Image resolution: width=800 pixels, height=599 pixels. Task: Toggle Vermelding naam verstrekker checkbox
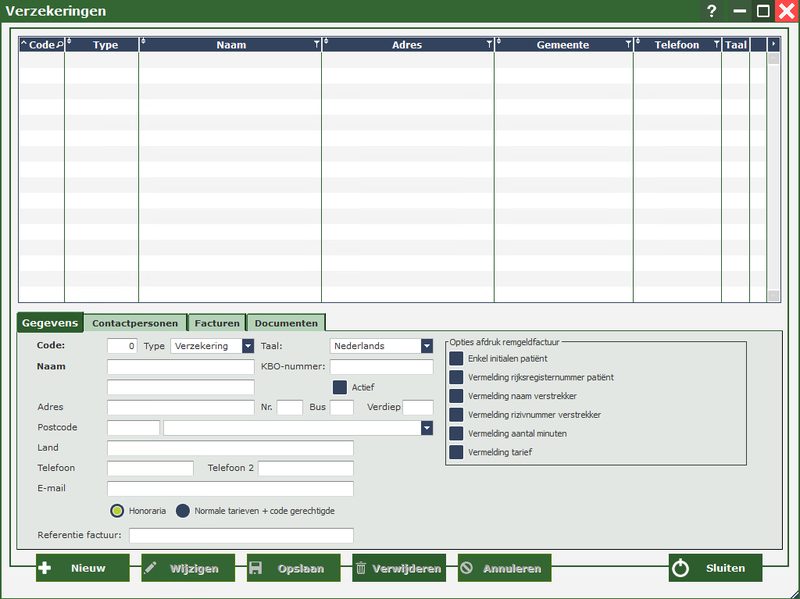pyautogui.click(x=456, y=396)
